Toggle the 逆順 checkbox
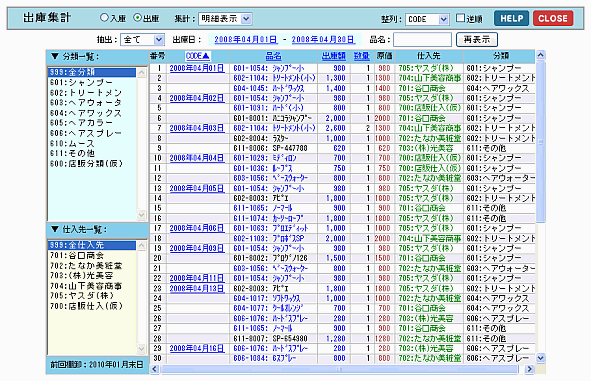The image size is (591, 381). pyautogui.click(x=460, y=18)
